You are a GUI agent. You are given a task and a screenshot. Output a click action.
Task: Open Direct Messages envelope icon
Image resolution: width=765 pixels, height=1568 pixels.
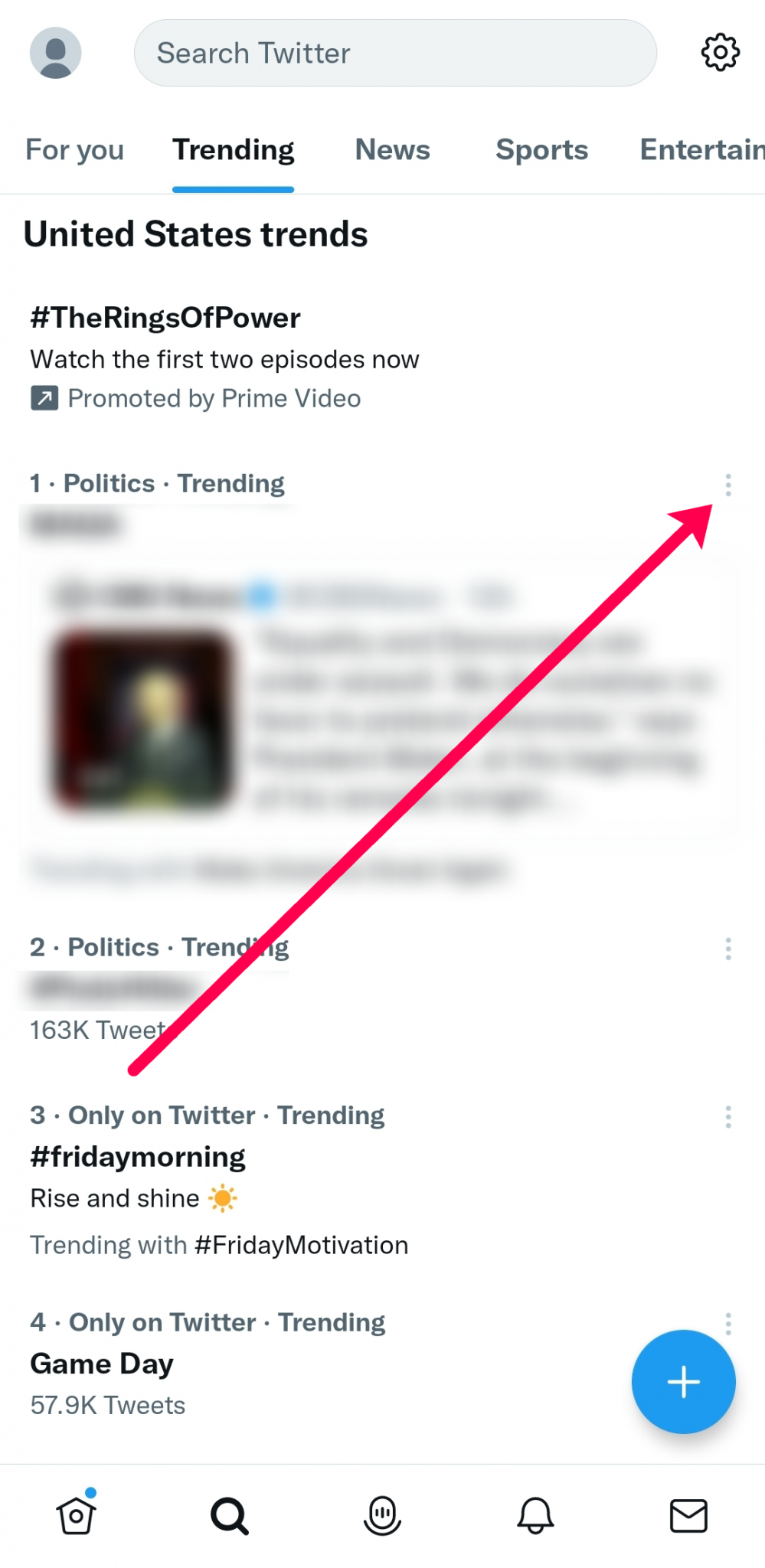(688, 1517)
